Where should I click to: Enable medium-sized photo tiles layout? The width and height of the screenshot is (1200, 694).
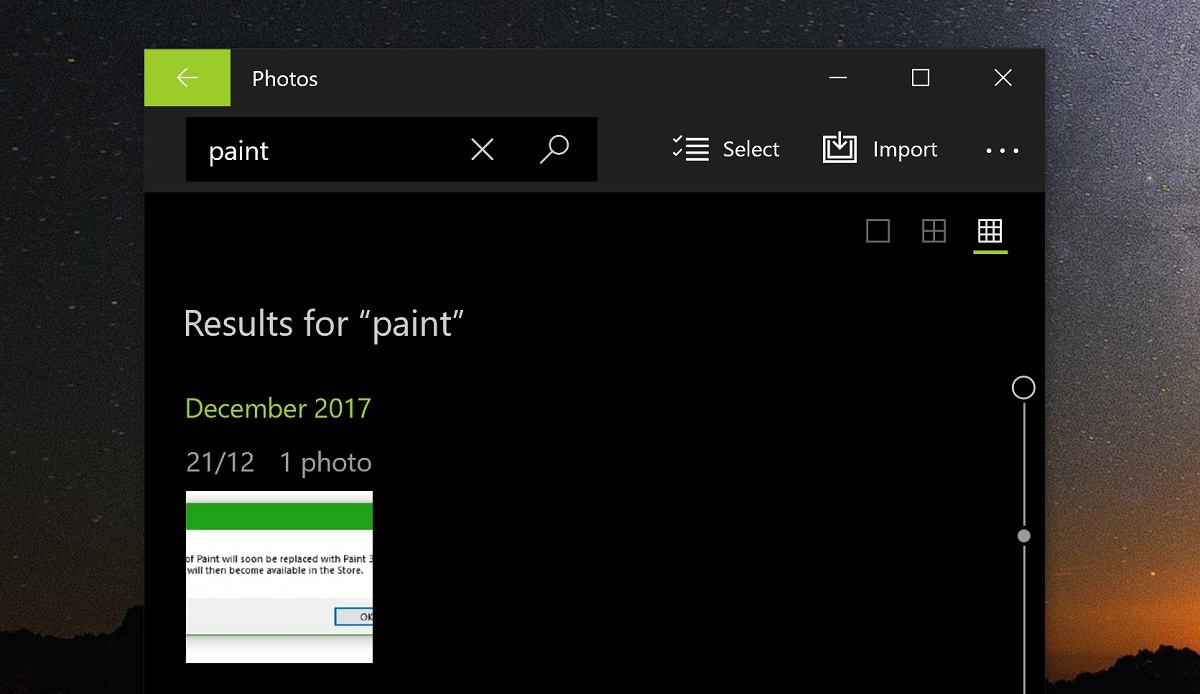[933, 231]
